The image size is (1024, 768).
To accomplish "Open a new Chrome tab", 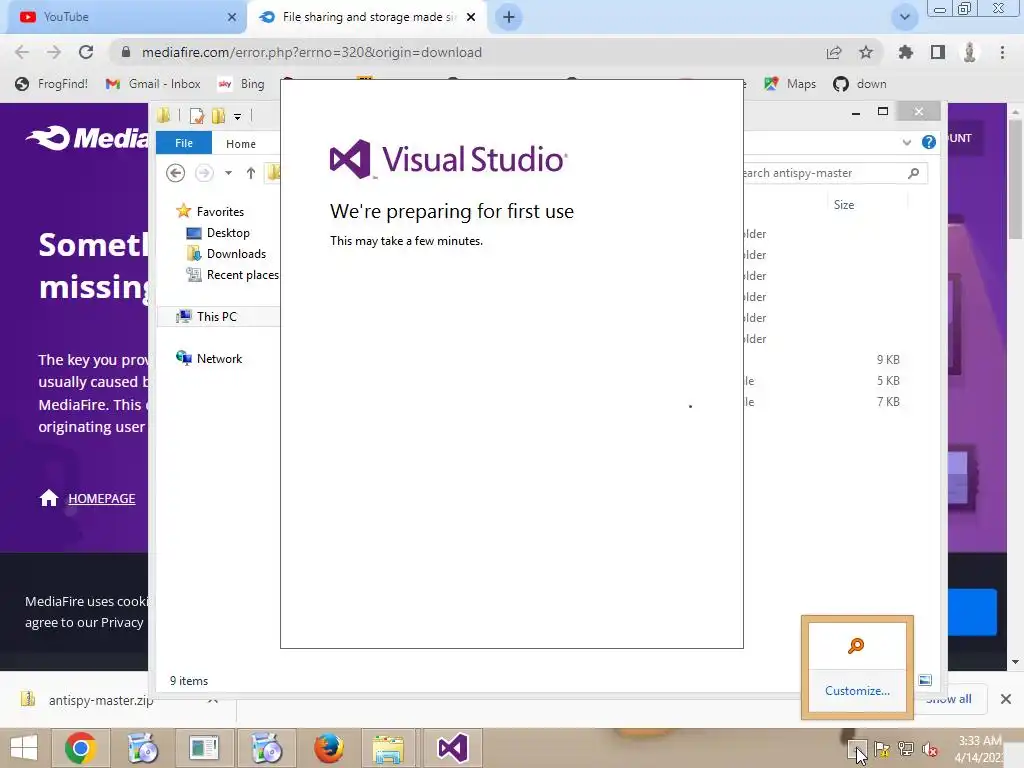I will coord(509,17).
